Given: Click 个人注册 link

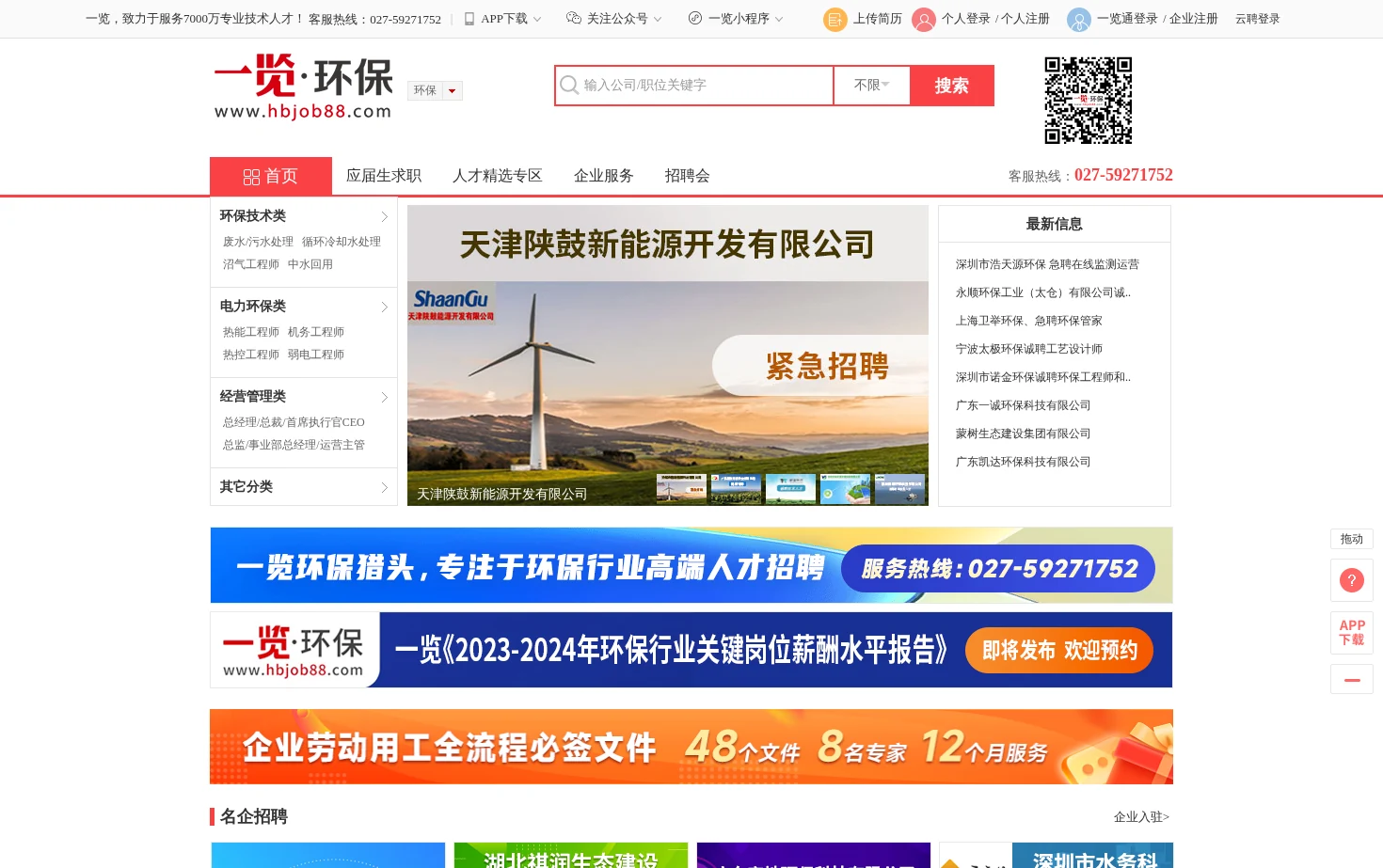Looking at the screenshot, I should point(1025,19).
